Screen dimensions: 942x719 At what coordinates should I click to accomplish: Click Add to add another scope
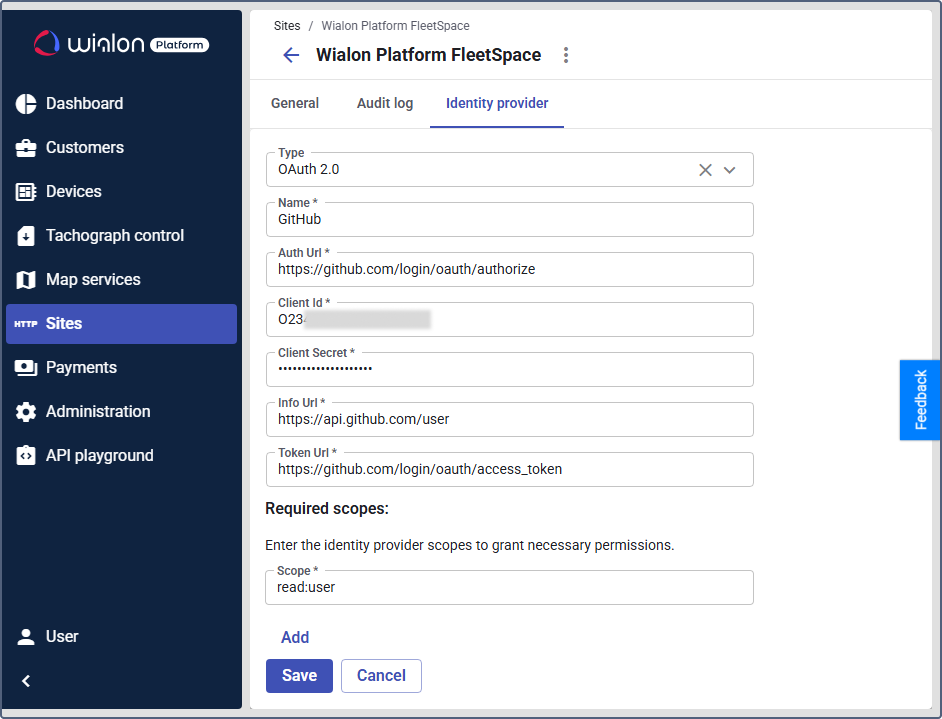click(x=295, y=637)
